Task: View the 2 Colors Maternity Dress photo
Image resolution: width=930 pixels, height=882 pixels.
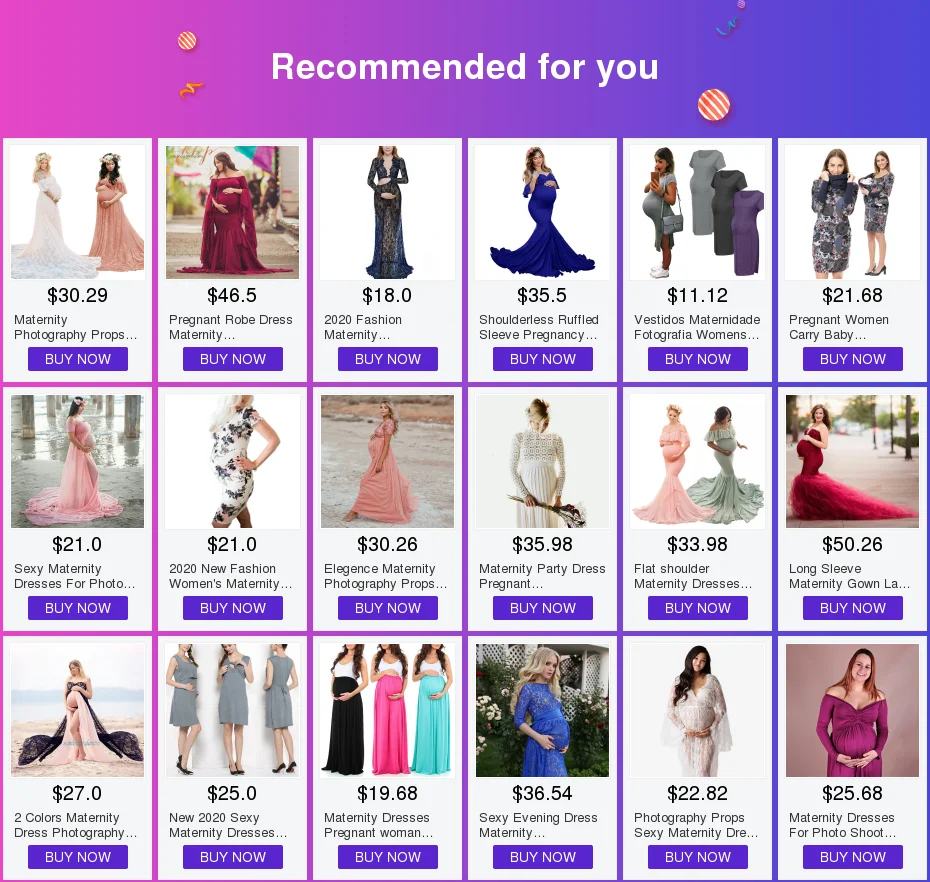Action: 78,711
